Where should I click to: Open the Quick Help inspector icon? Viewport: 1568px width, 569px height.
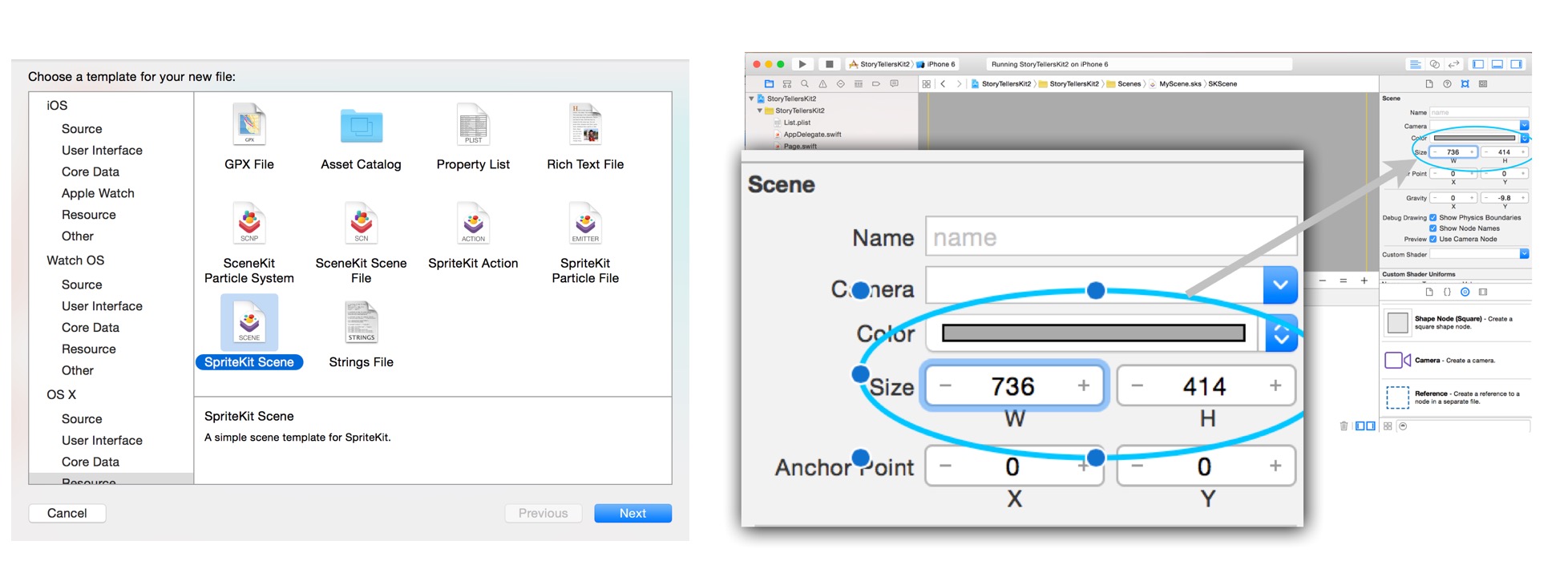(1447, 84)
